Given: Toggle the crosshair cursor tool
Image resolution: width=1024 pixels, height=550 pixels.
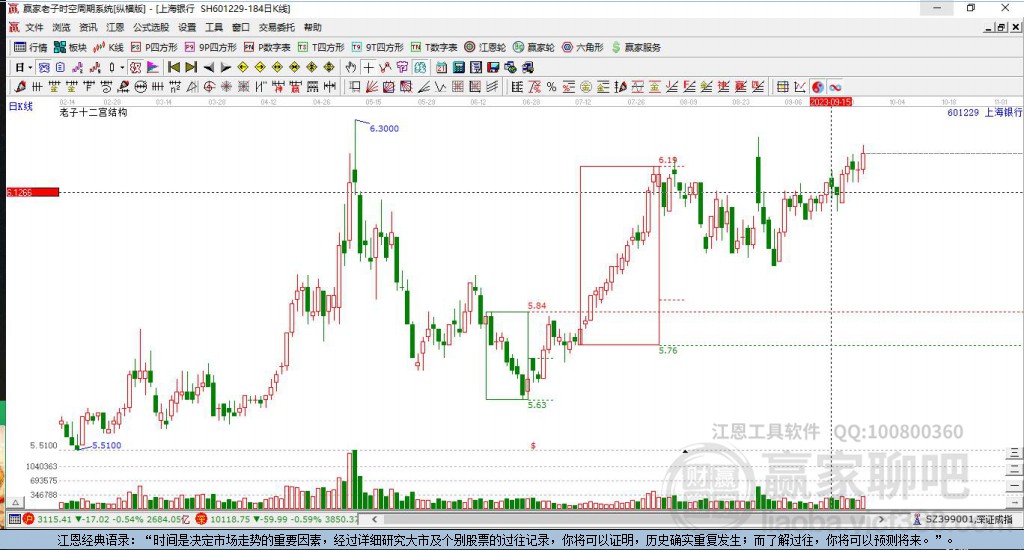Looking at the screenshot, I should [x=368, y=67].
